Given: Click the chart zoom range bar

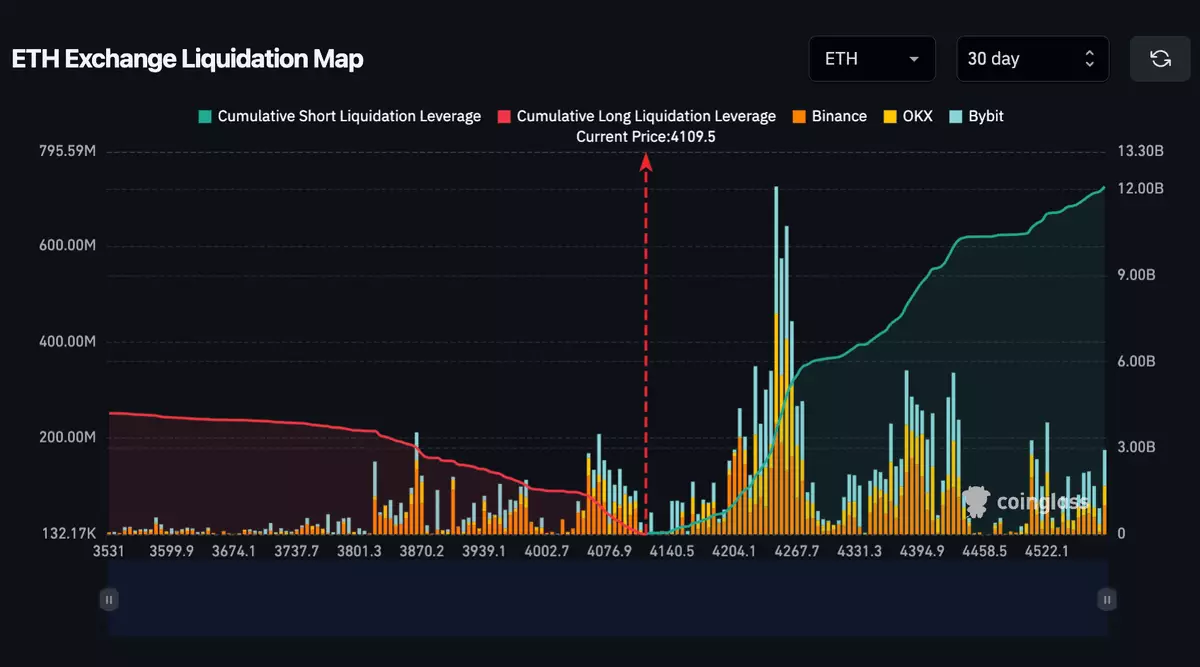Looking at the screenshot, I should click(x=607, y=599).
